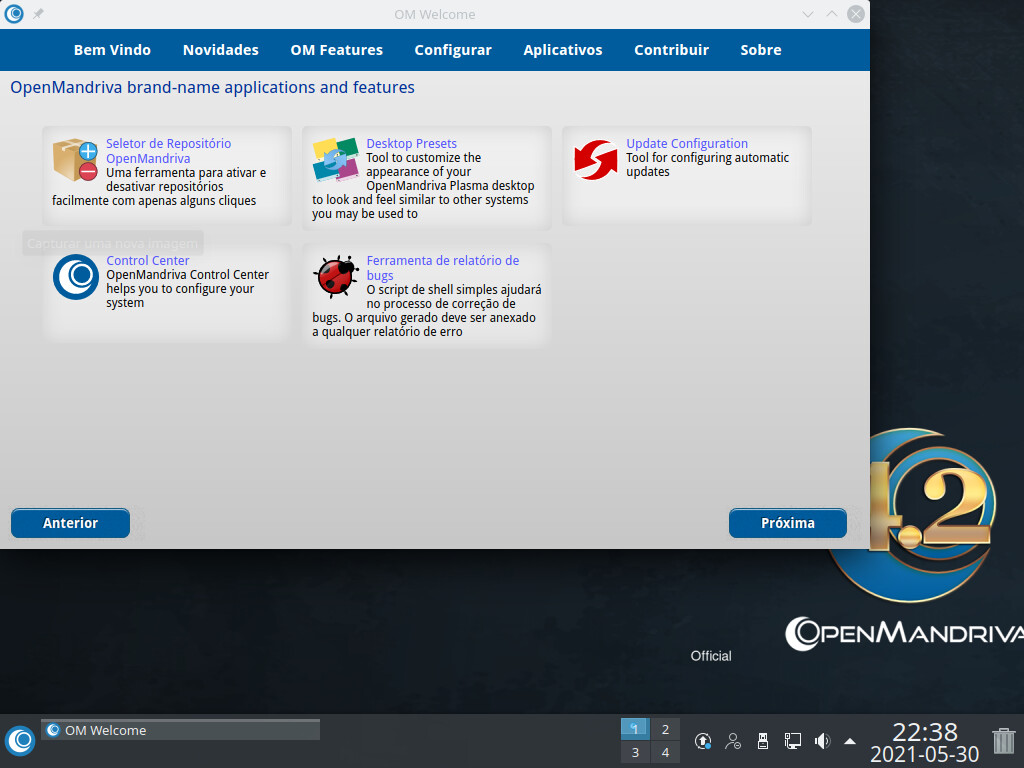The image size is (1024, 768).
Task: Close the OM Welcome window
Action: (x=856, y=14)
